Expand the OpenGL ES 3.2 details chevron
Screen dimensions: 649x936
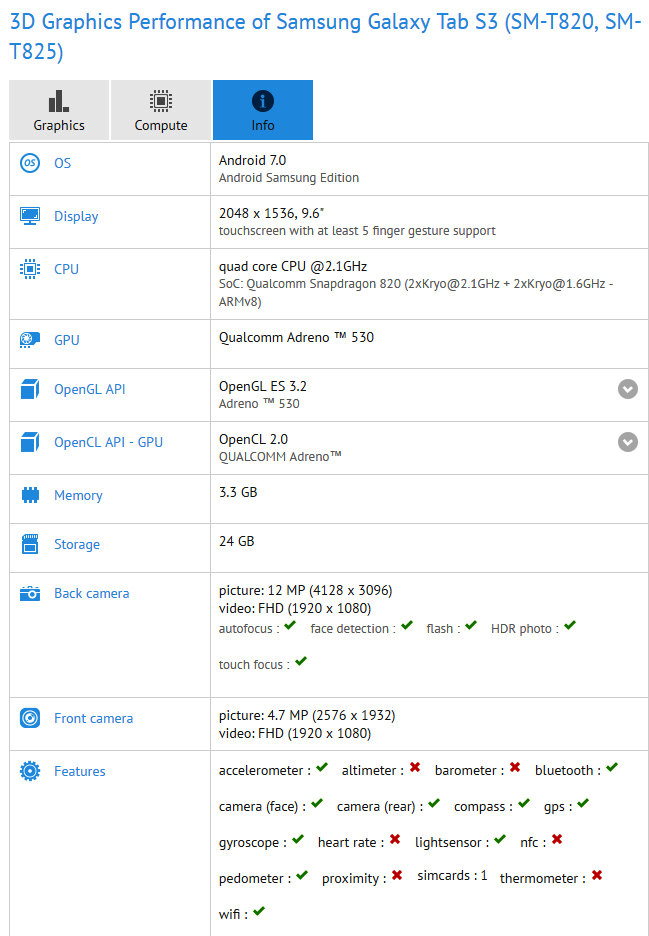coord(628,389)
